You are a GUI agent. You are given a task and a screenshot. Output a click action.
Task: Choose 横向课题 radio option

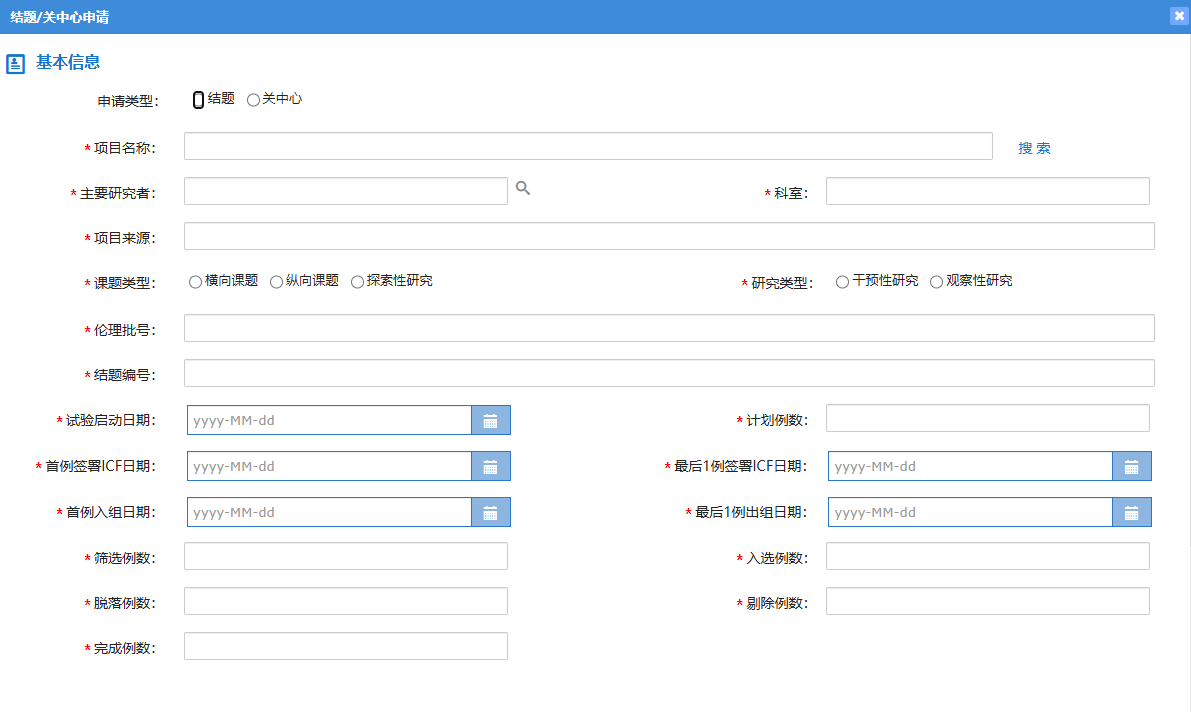click(195, 282)
